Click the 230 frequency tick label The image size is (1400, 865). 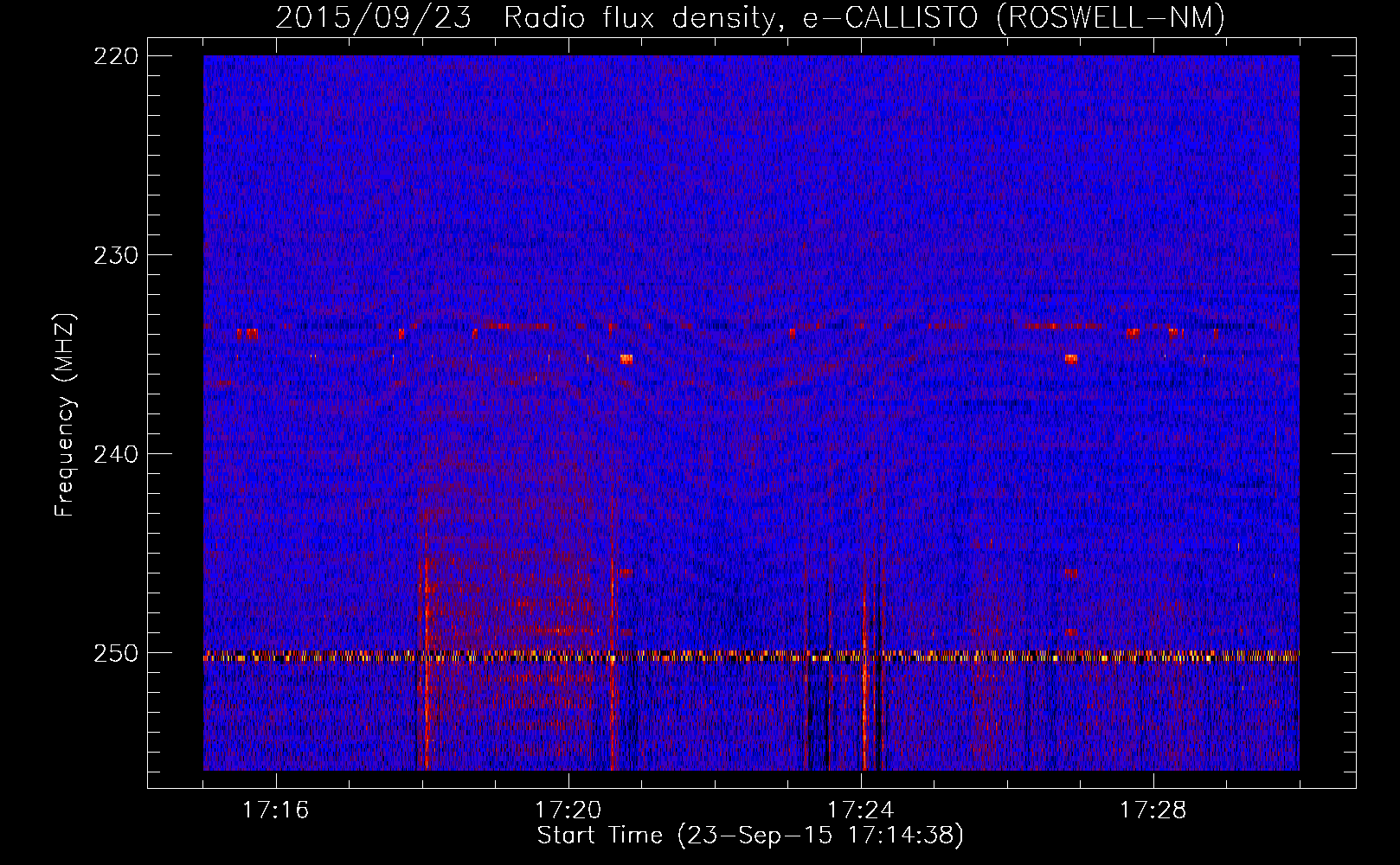click(115, 255)
